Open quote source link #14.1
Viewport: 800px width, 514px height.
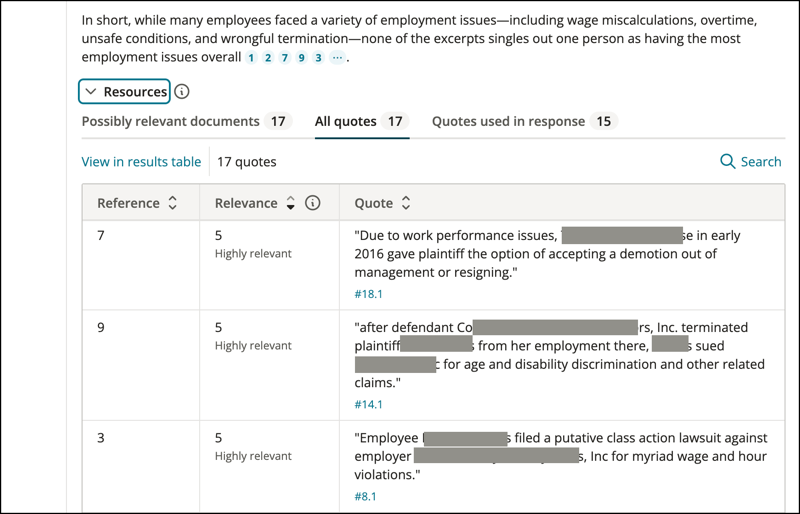point(368,405)
